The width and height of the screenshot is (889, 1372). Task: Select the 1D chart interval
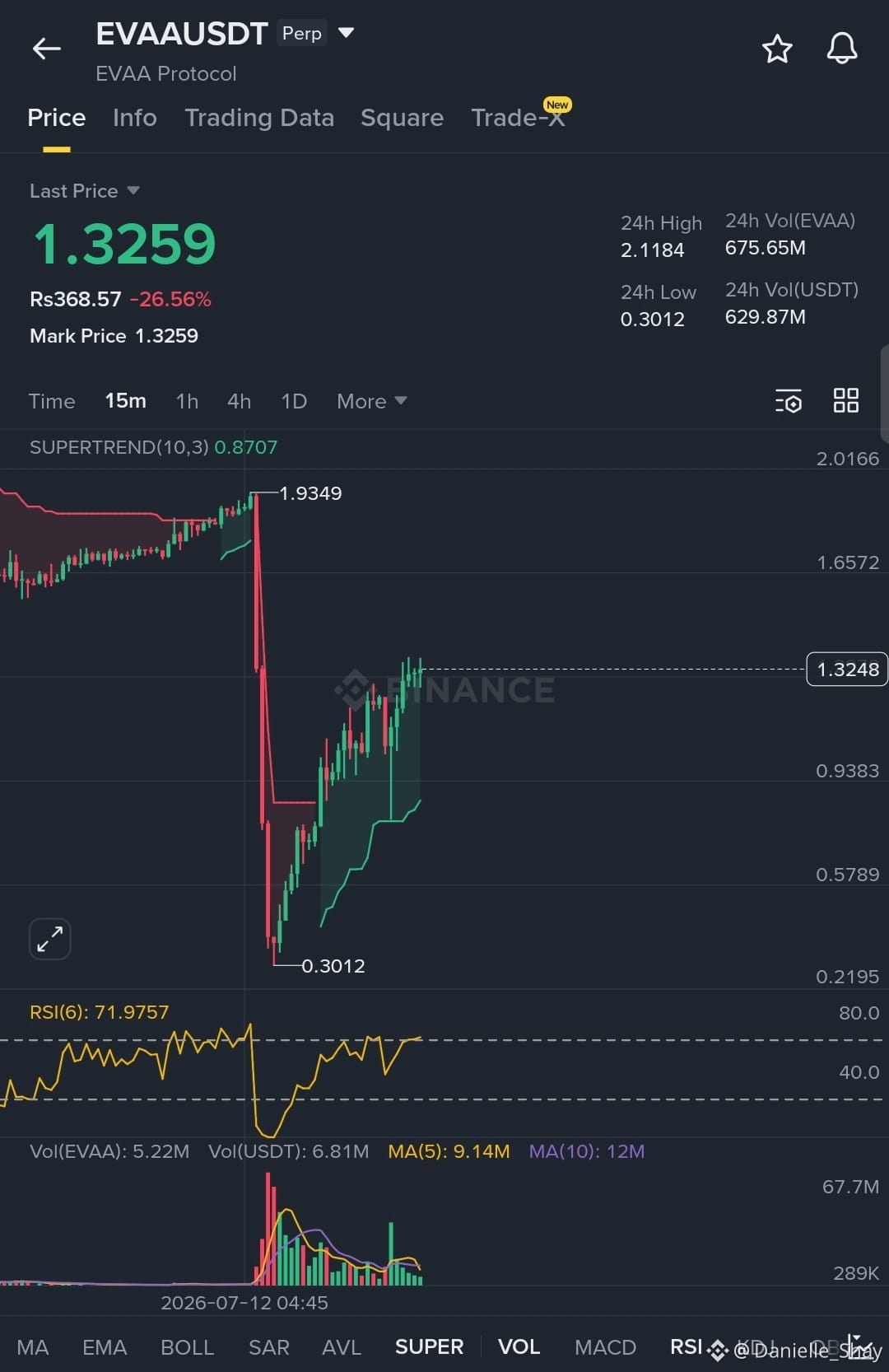[294, 401]
